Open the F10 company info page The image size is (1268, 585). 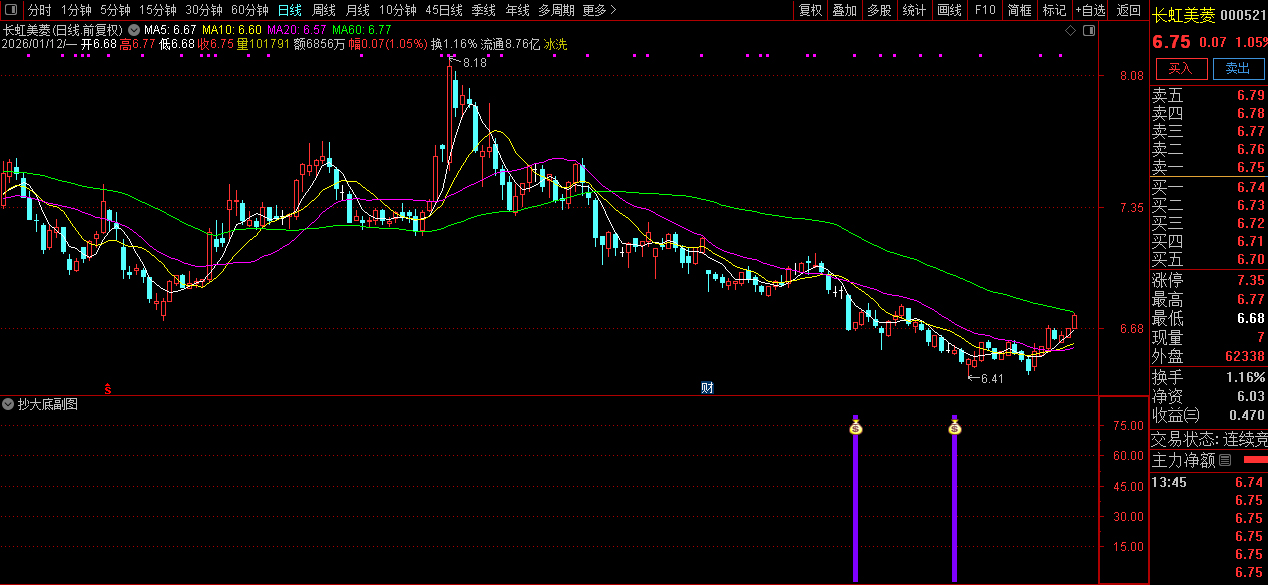pyautogui.click(x=985, y=10)
